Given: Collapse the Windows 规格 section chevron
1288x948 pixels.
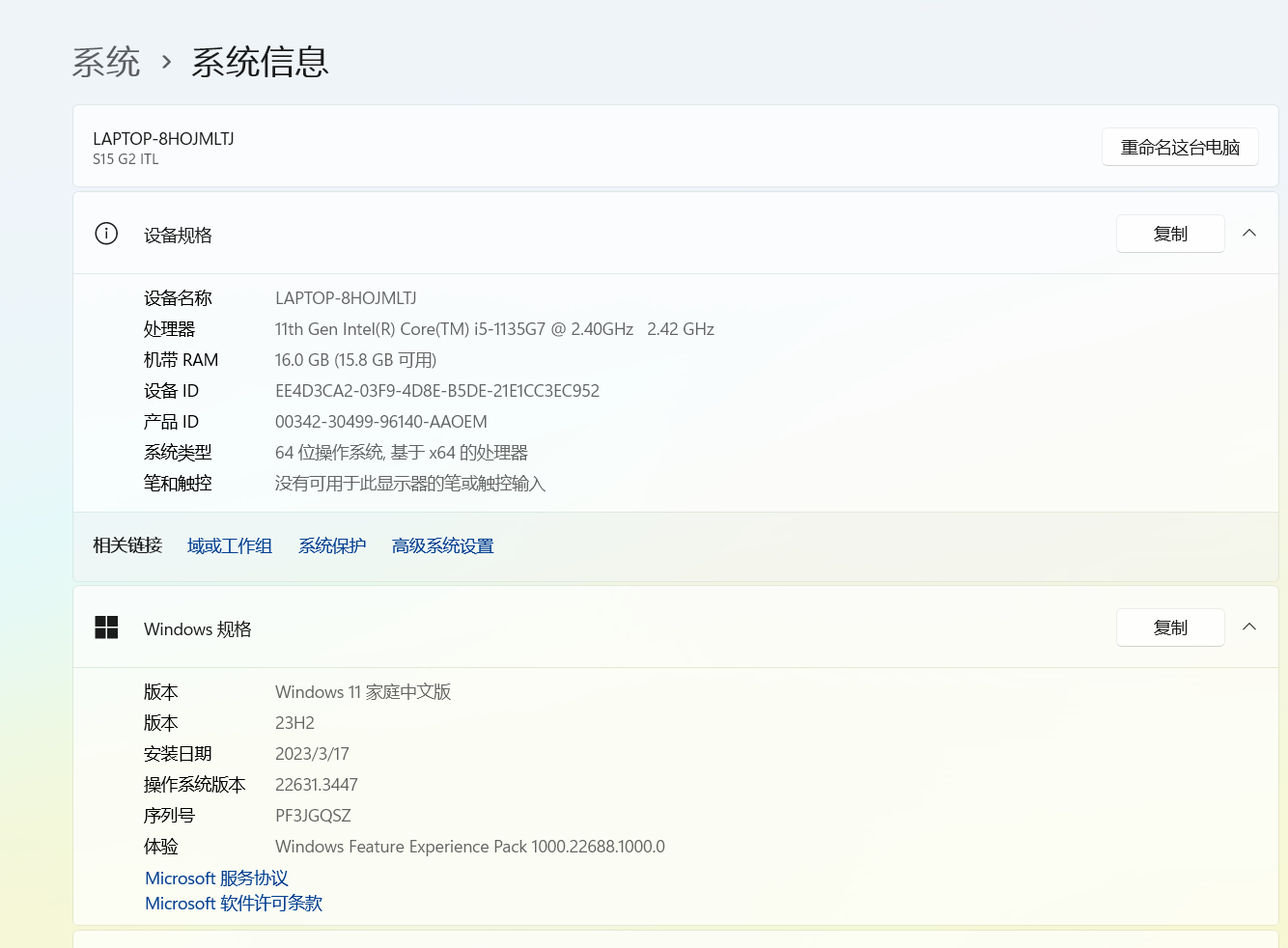Looking at the screenshot, I should coord(1249,627).
